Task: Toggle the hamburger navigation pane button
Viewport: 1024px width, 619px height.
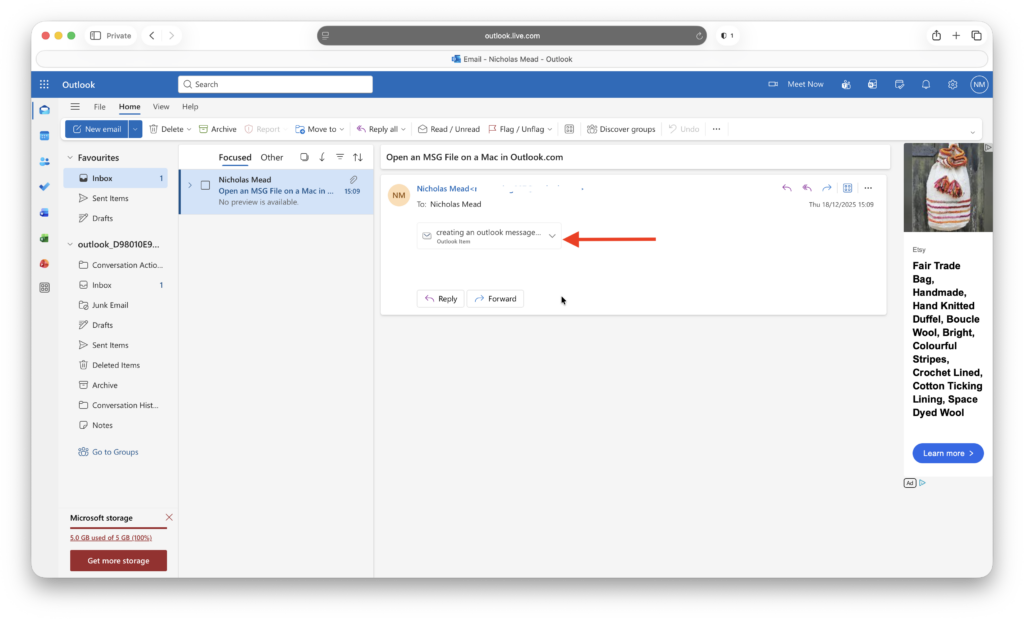Action: 75,106
